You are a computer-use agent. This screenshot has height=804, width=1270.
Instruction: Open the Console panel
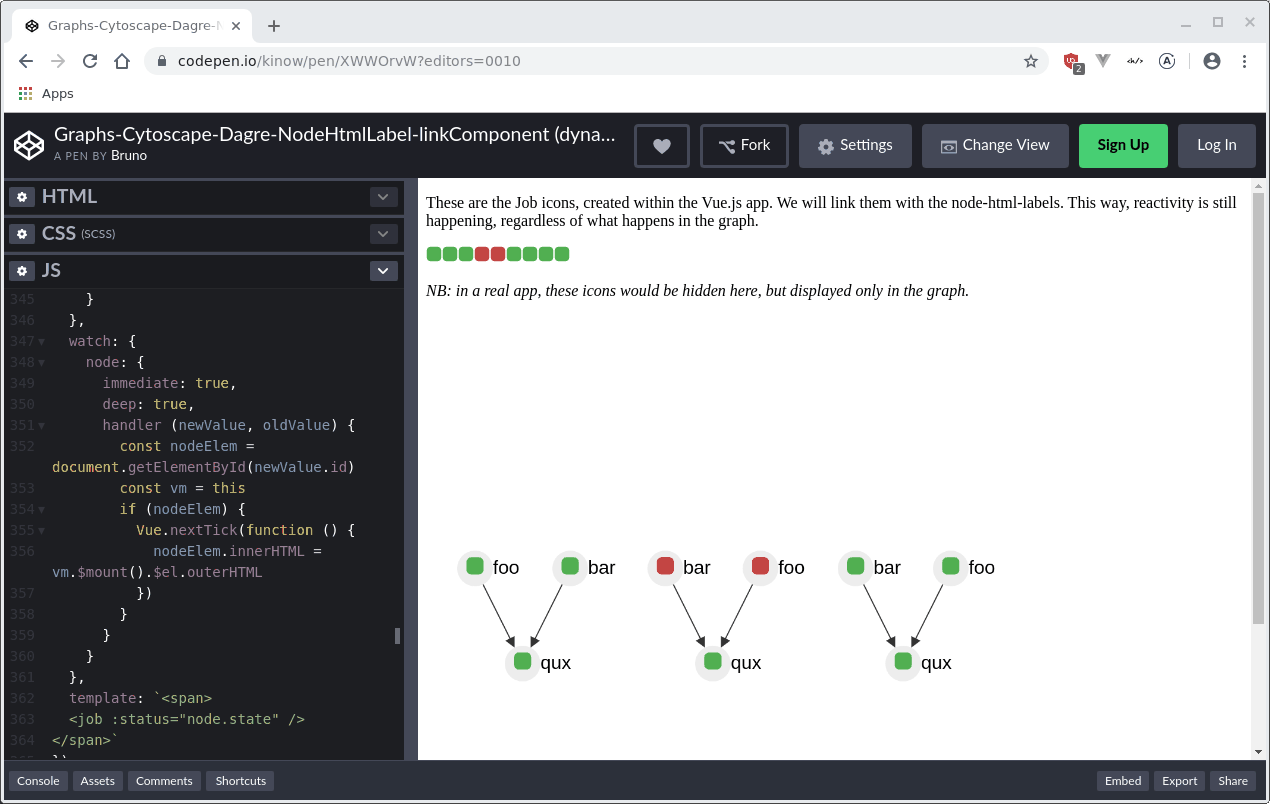click(x=38, y=781)
